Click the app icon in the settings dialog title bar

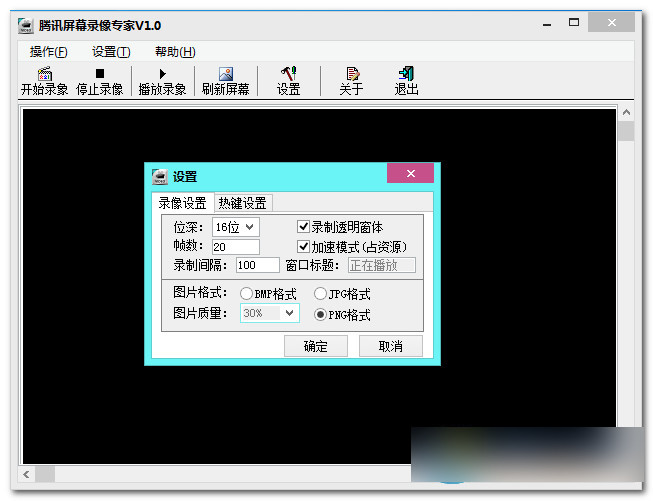pyautogui.click(x=160, y=176)
